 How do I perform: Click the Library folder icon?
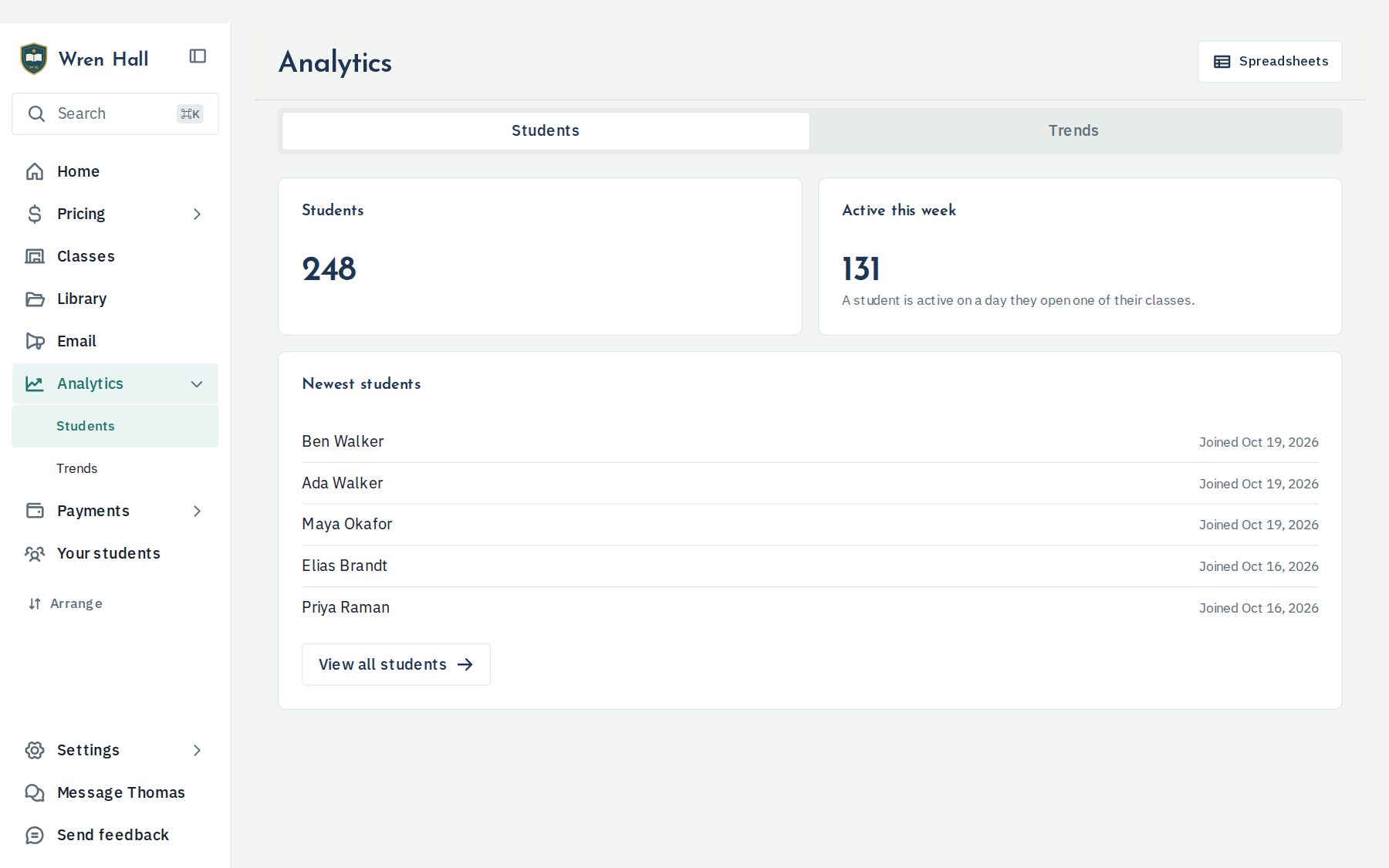35,299
